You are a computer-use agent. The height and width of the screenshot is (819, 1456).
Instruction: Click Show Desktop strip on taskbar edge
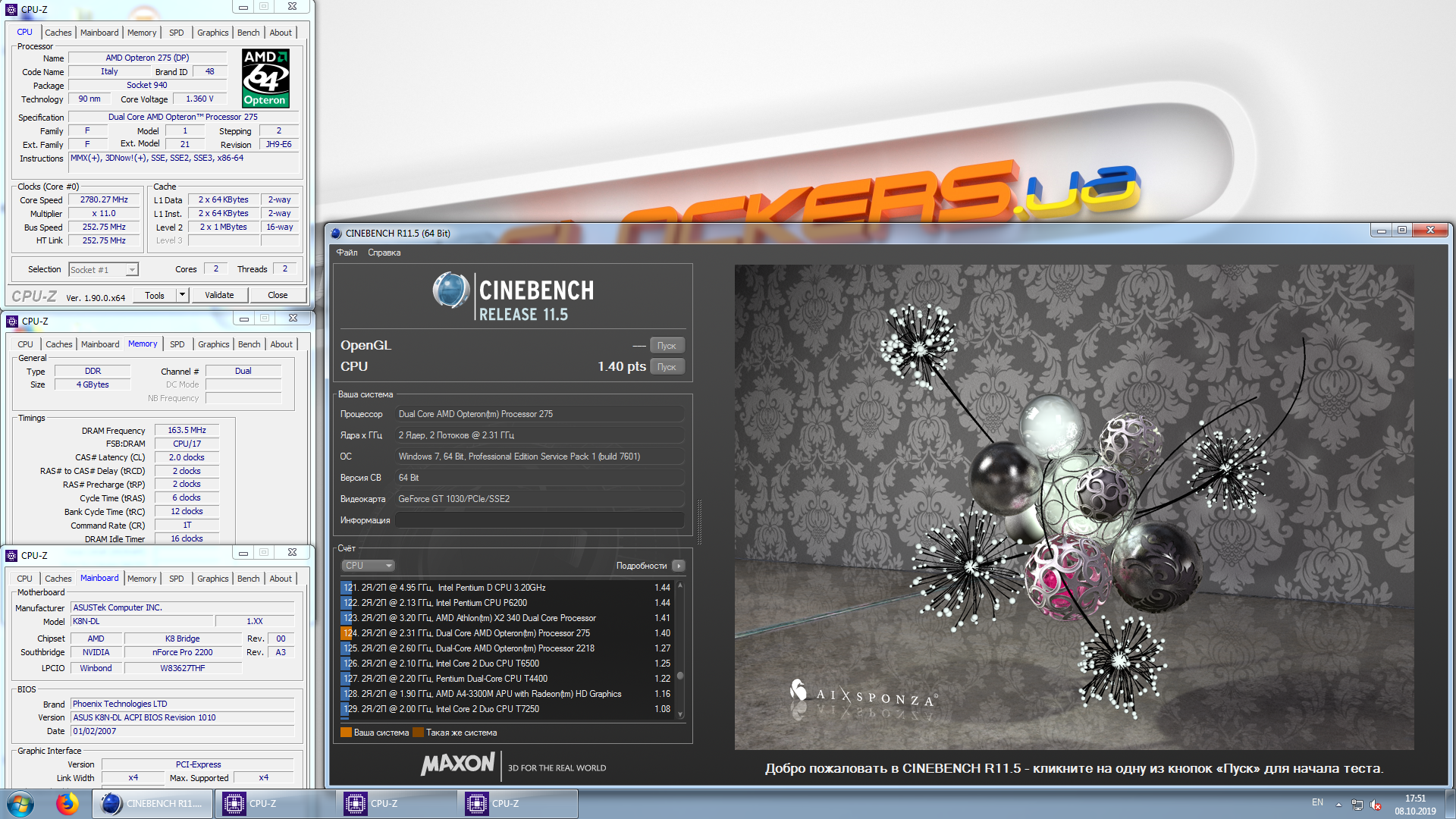1450,804
